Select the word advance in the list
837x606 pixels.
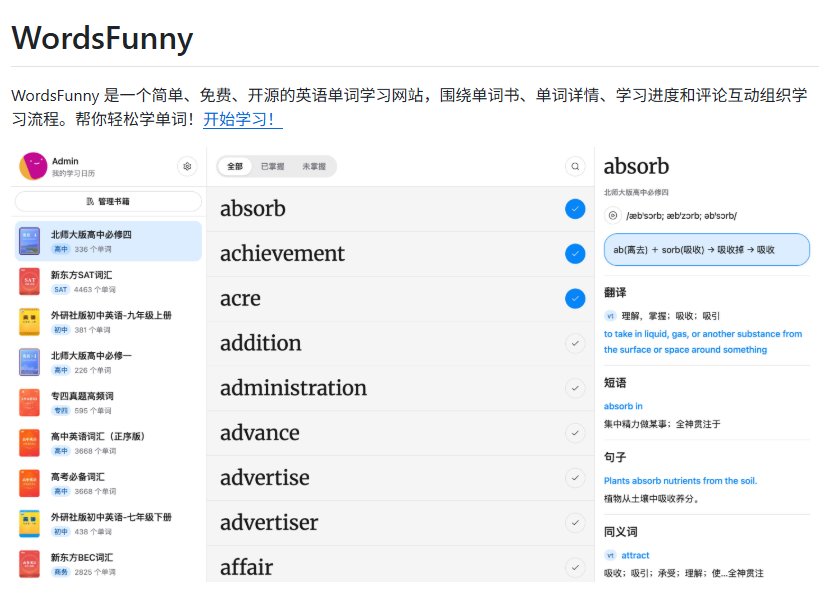tap(260, 433)
